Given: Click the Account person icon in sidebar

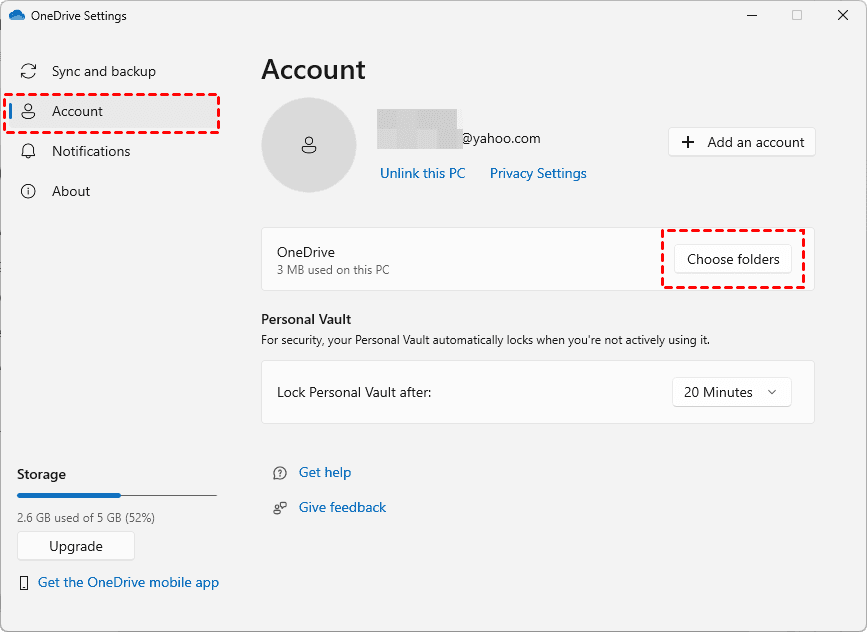Looking at the screenshot, I should [29, 112].
